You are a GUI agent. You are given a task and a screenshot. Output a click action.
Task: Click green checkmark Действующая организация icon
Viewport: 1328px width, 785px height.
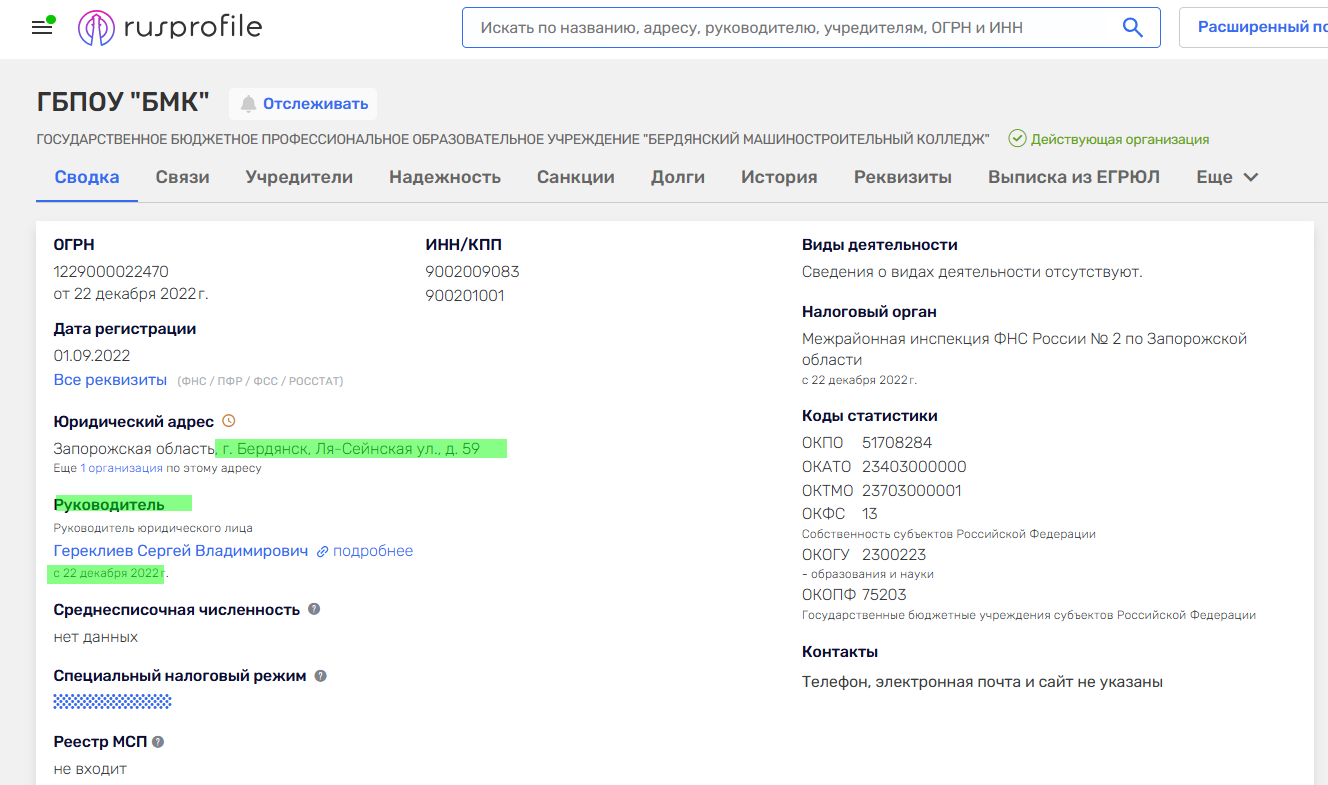tap(1017, 139)
